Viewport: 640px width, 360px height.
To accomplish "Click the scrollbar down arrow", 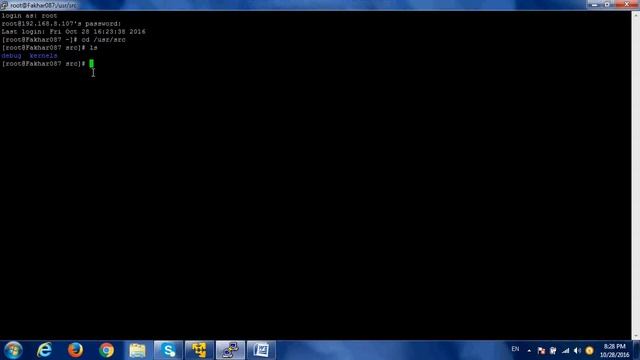I will click(x=636, y=336).
